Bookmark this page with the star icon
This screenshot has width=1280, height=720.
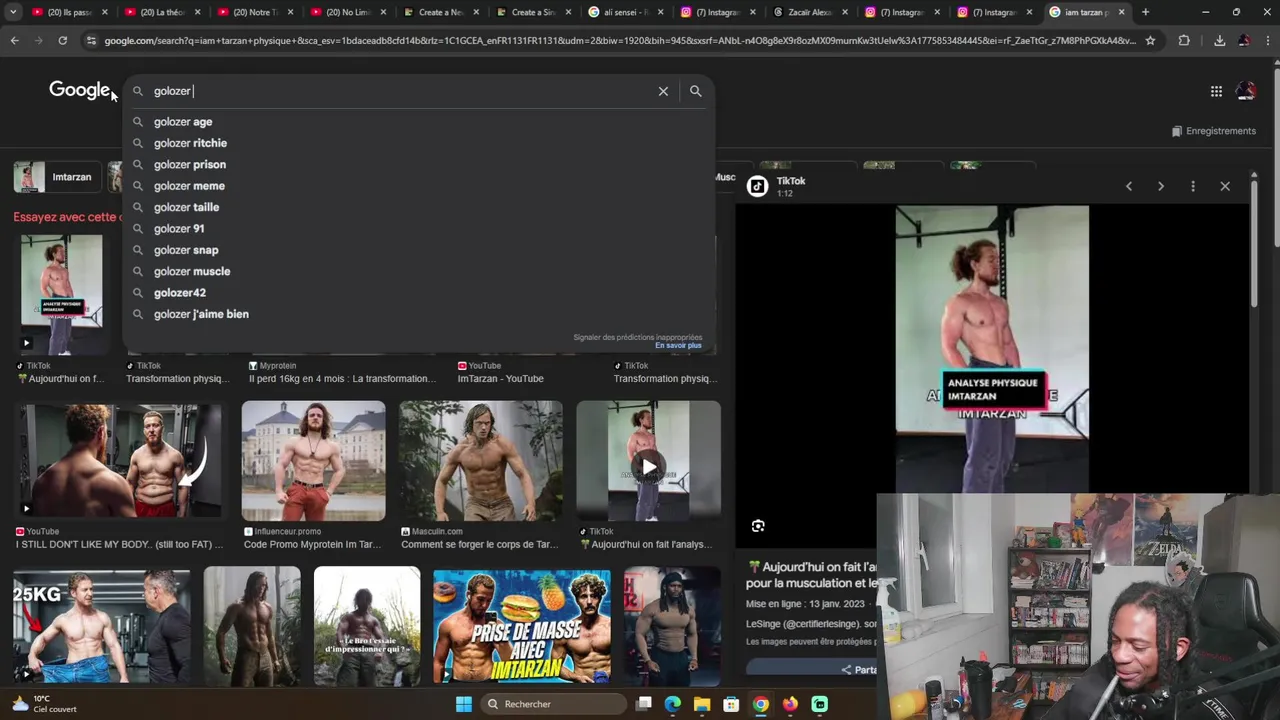coord(1150,41)
